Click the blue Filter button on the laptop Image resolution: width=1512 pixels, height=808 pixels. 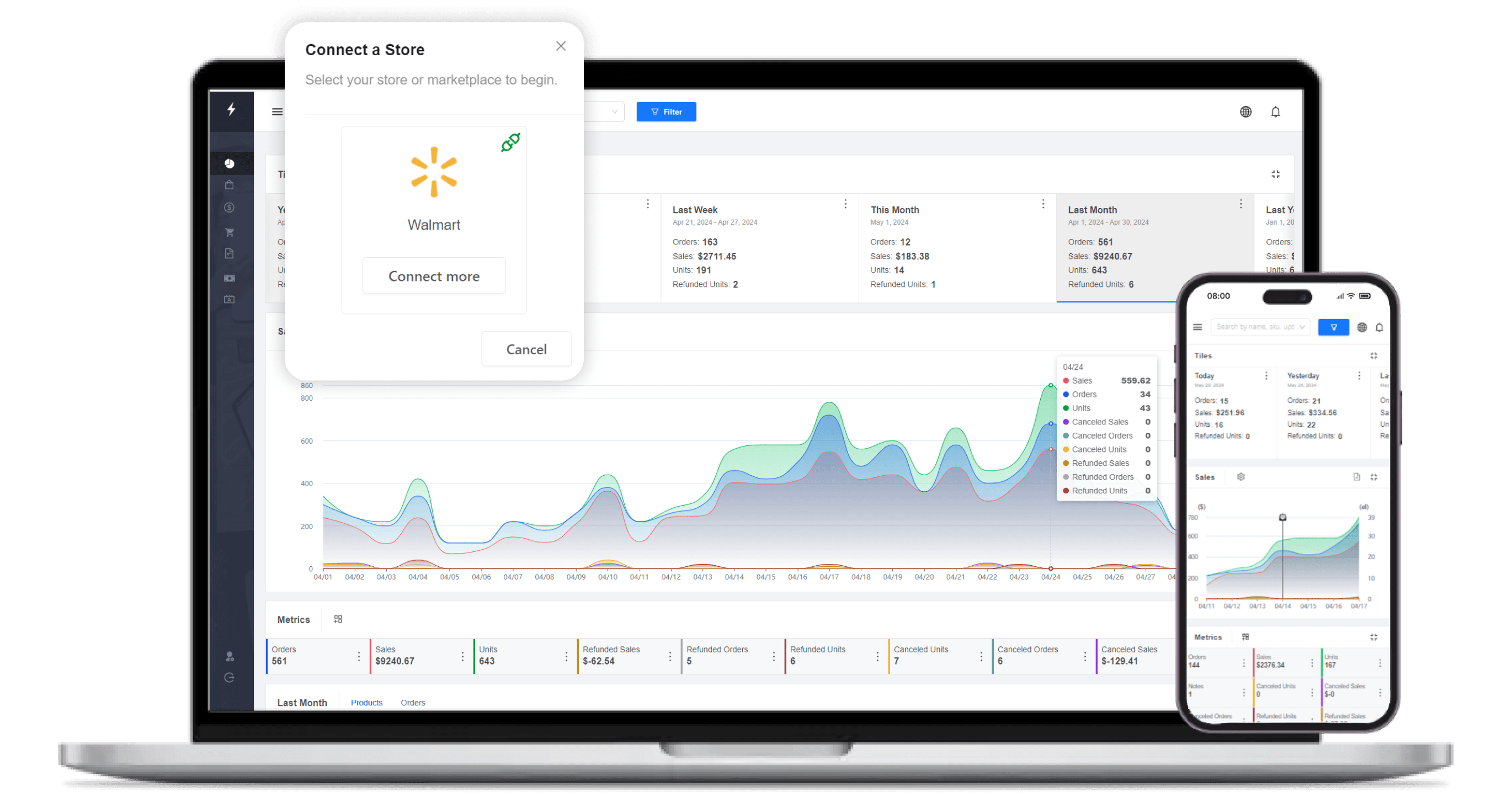tap(666, 111)
